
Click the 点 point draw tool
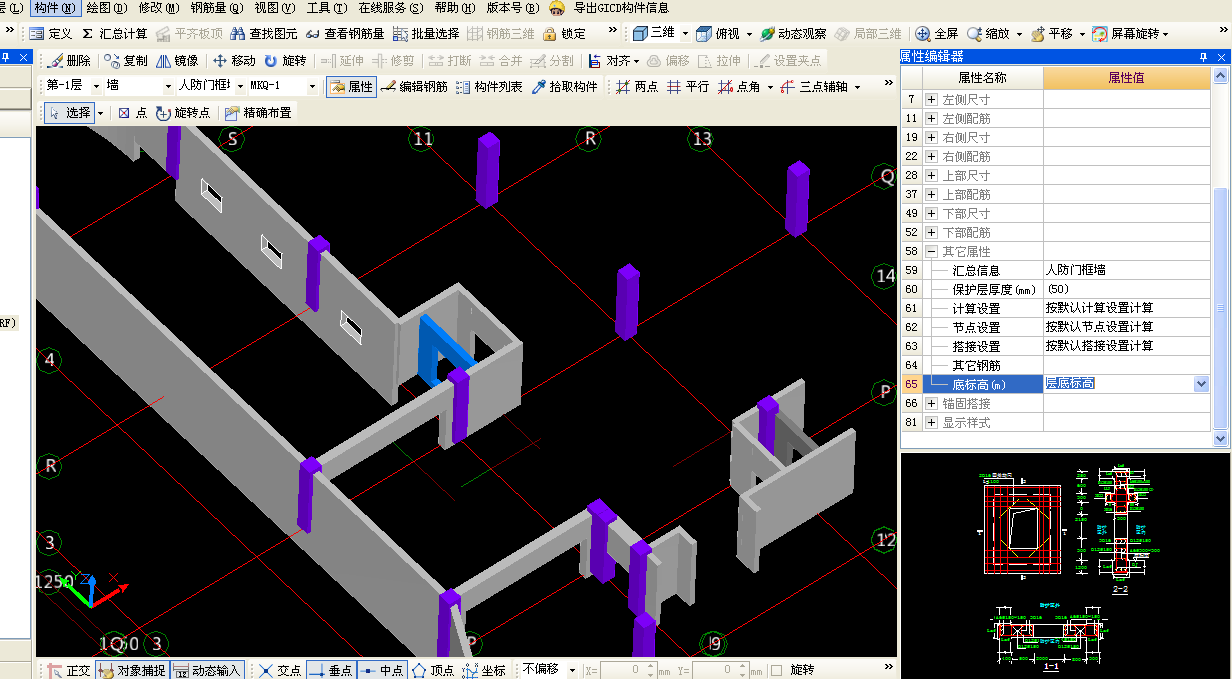pyautogui.click(x=132, y=113)
